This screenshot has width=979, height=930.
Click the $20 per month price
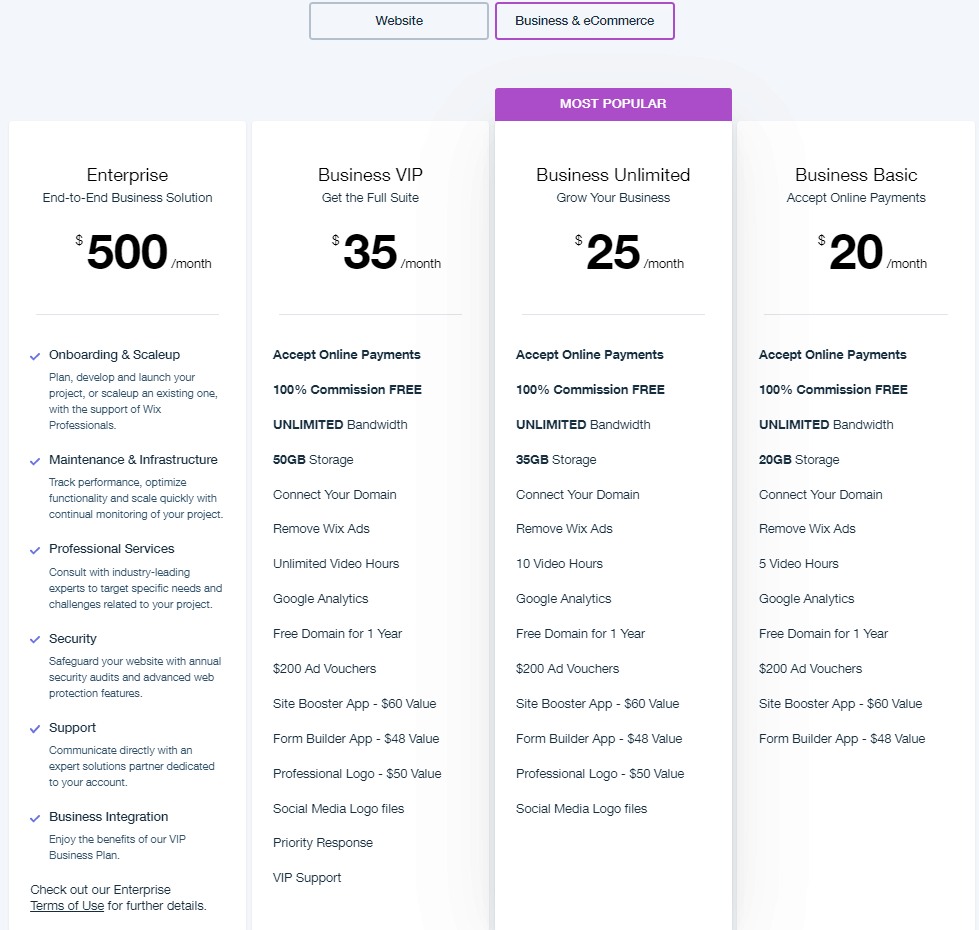(872, 252)
